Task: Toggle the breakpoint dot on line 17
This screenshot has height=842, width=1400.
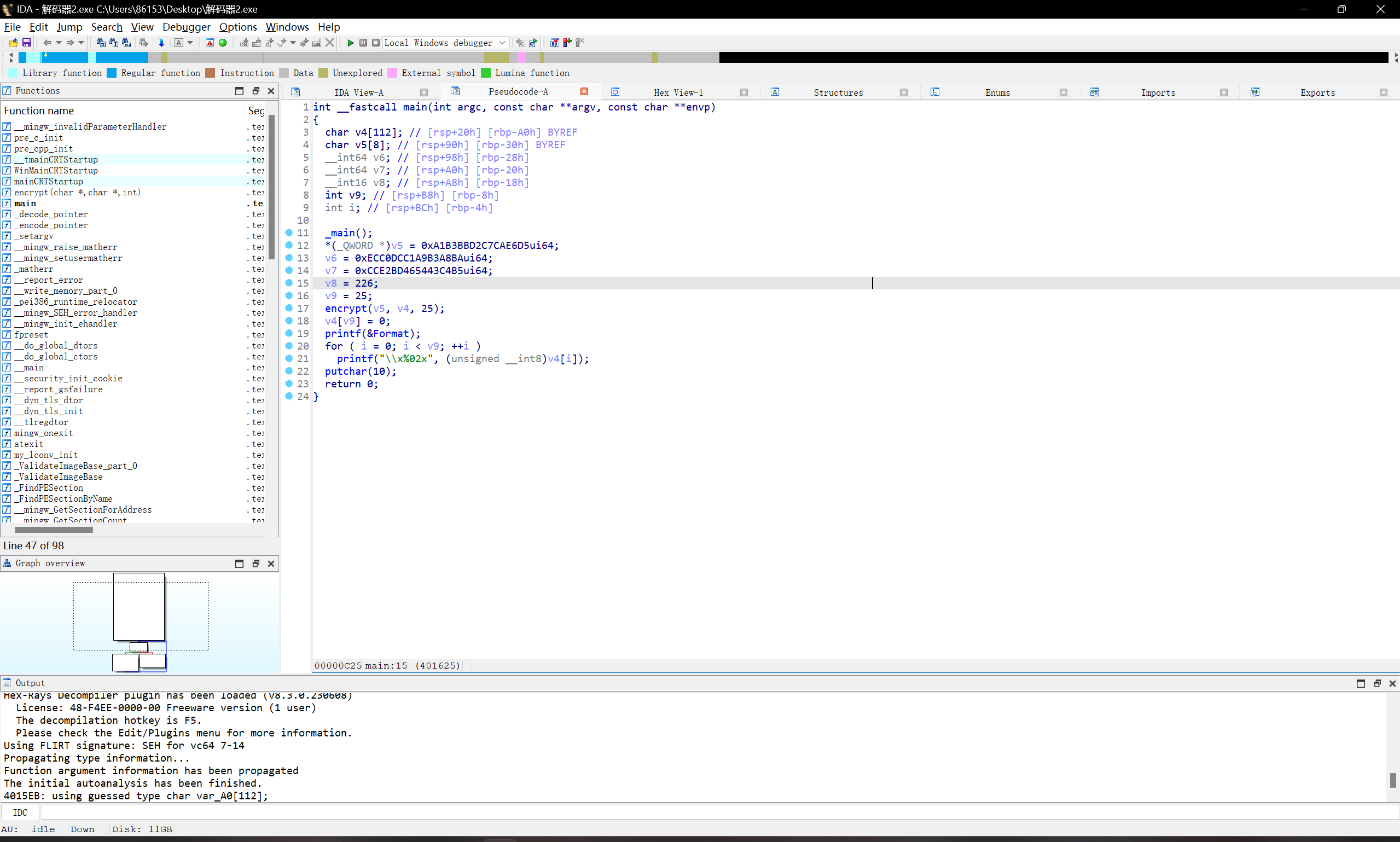Action: point(289,308)
